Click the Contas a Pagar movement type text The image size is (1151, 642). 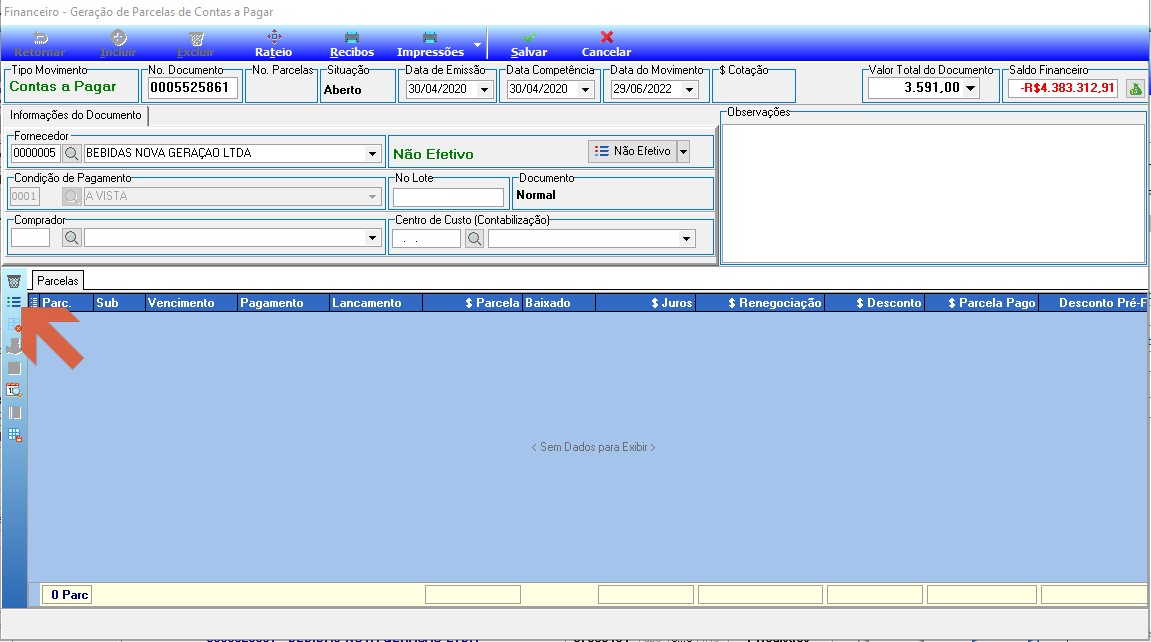pyautogui.click(x=62, y=87)
